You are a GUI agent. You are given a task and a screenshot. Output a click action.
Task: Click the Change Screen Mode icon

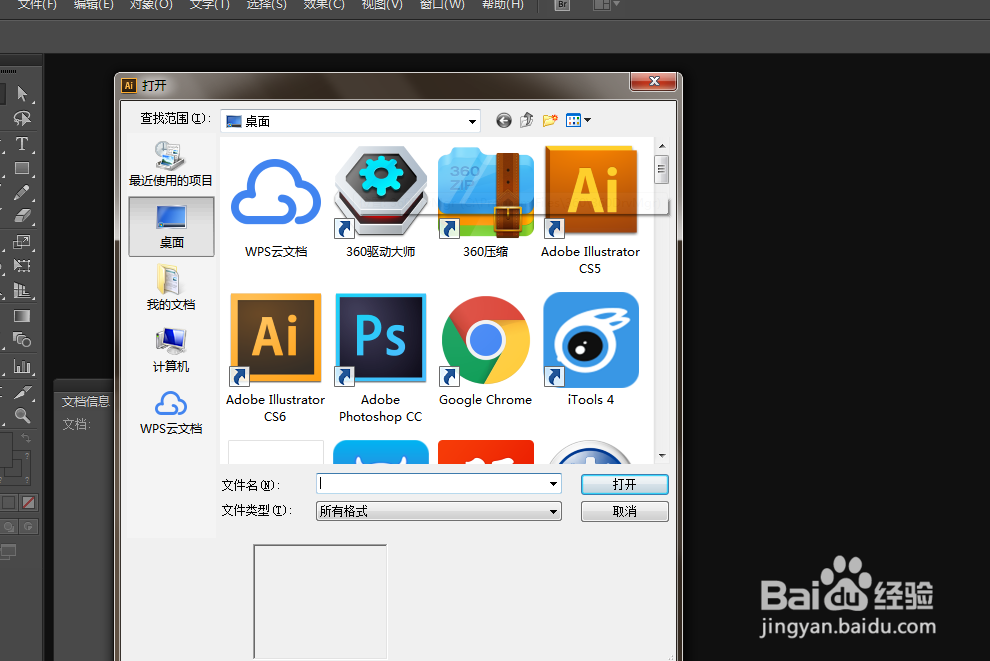tap(9, 552)
